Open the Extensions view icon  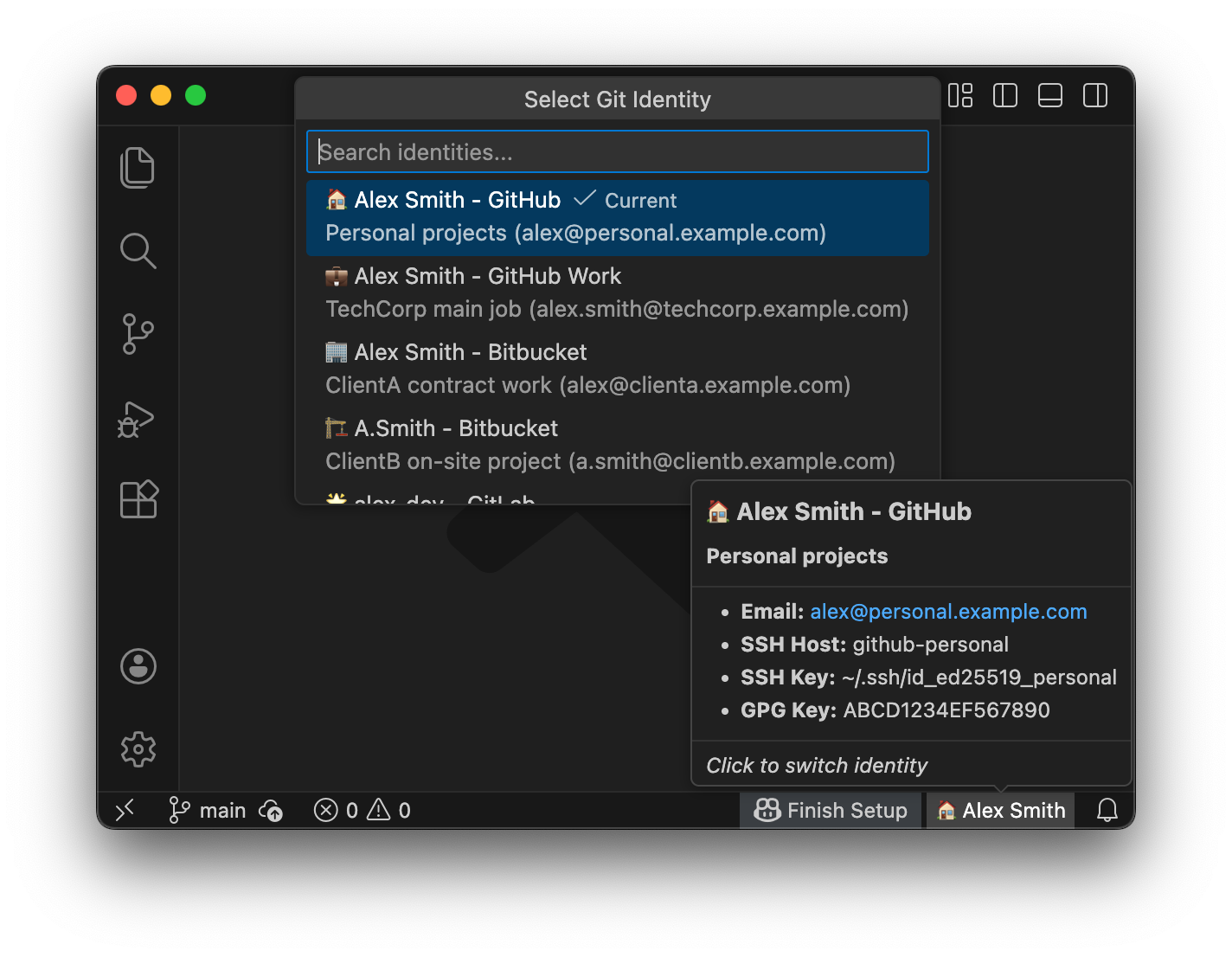pyautogui.click(x=138, y=499)
